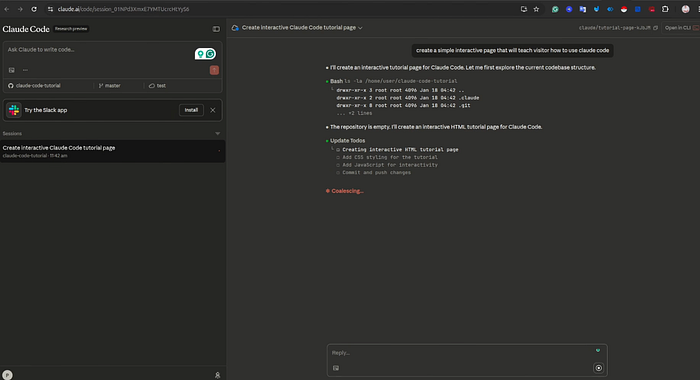This screenshot has width=700, height=380.
Task: Go forward in browser history
Action: point(20,9)
